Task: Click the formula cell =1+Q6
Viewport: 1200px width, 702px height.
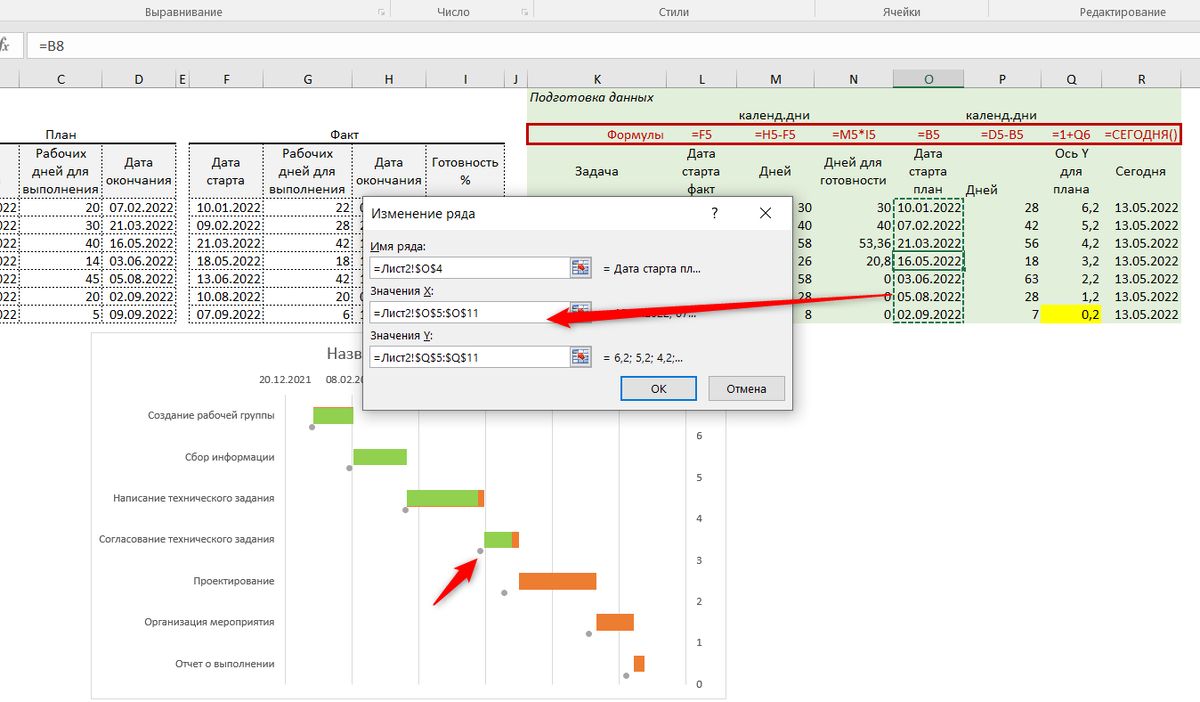Action: (1071, 134)
